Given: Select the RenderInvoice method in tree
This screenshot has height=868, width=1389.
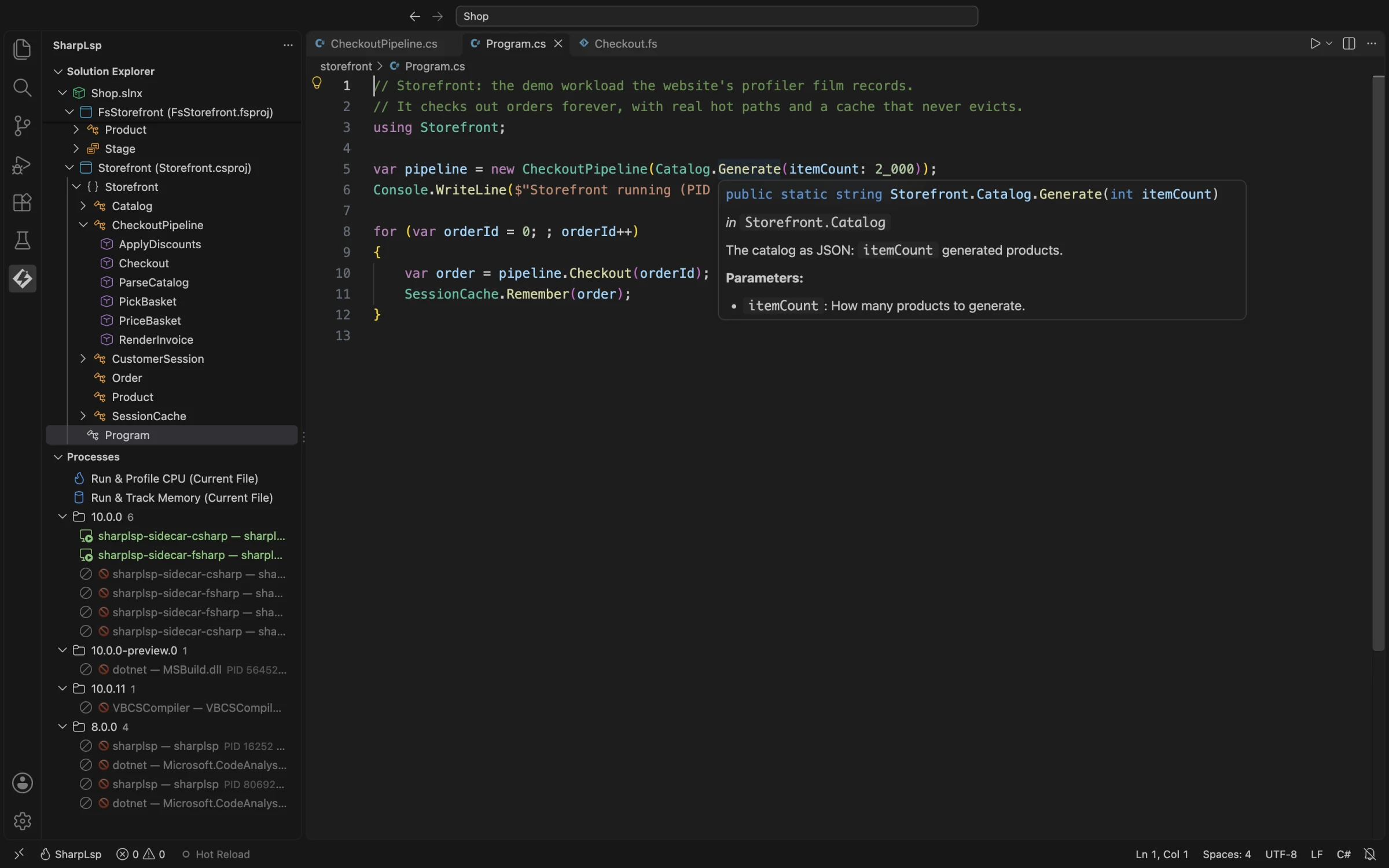Looking at the screenshot, I should (x=156, y=340).
